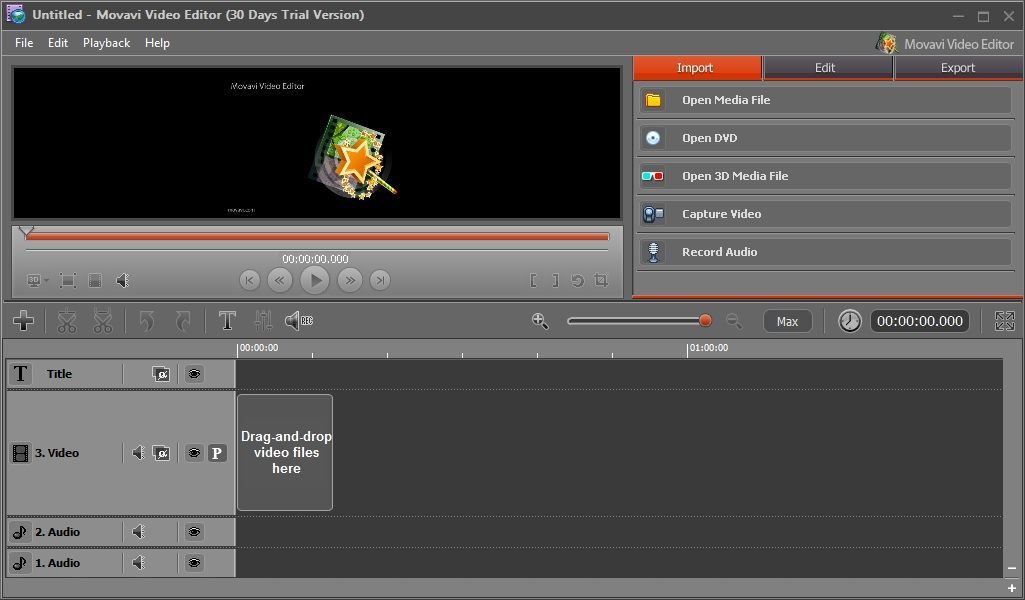Adjust the timeline zoom slider
Image resolution: width=1025 pixels, height=600 pixels.
coord(704,321)
